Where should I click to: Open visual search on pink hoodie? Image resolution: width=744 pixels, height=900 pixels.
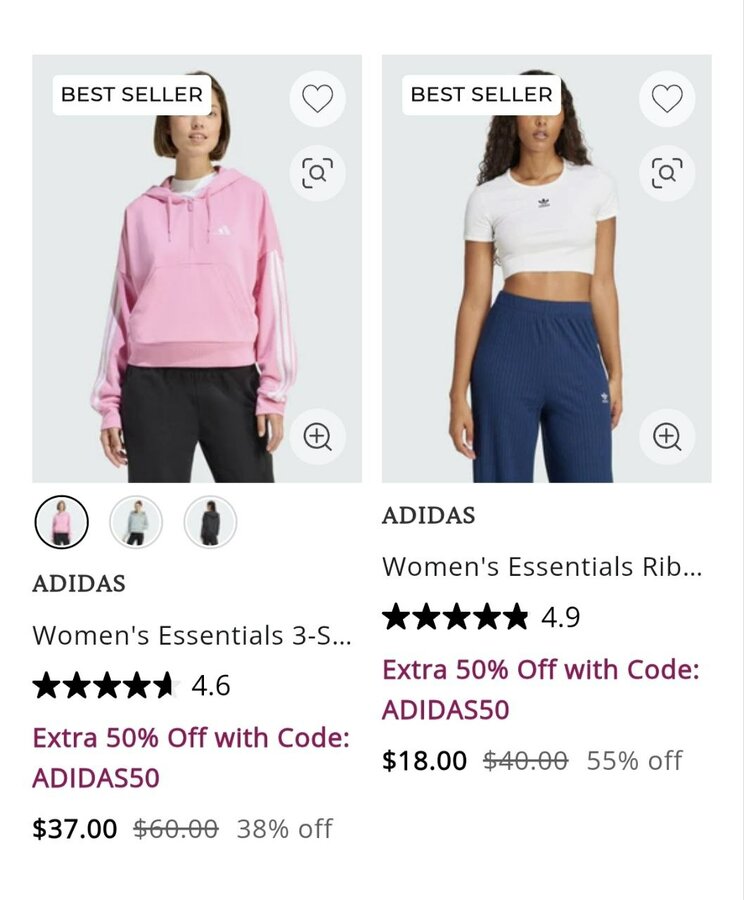(317, 173)
